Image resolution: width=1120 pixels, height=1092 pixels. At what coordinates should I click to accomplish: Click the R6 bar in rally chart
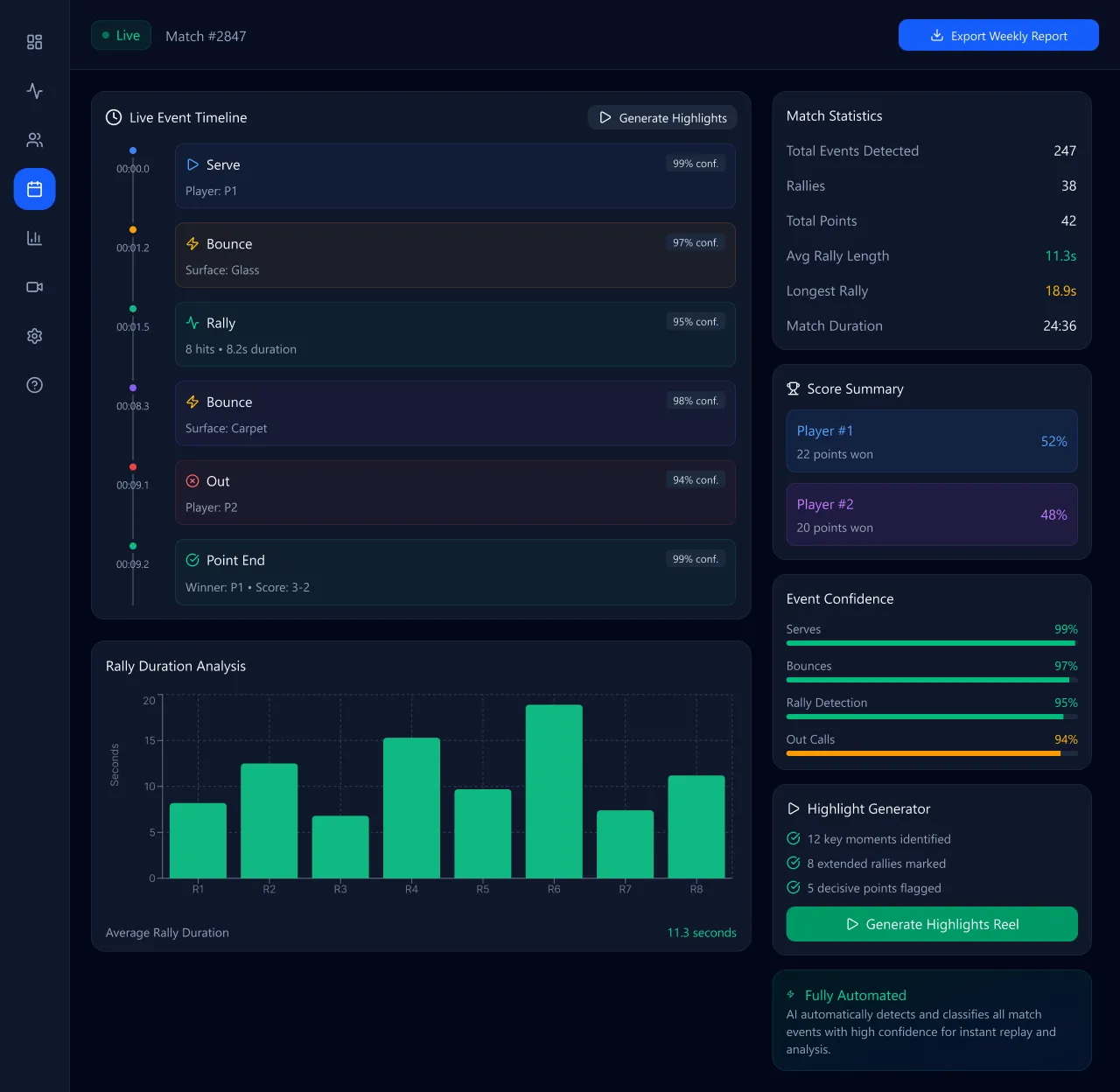click(x=554, y=791)
